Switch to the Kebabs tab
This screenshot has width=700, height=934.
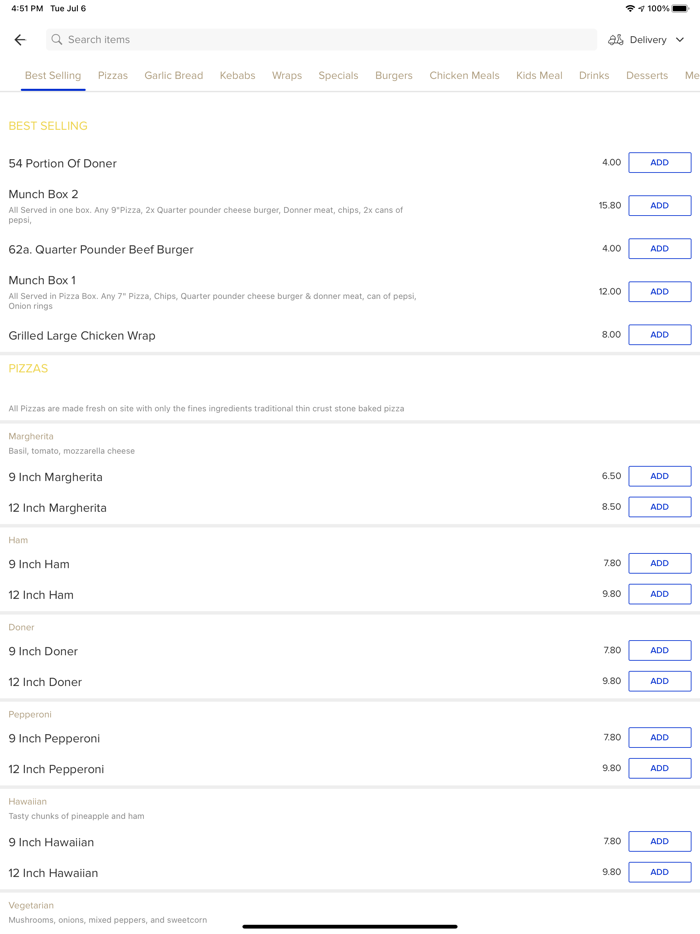click(x=237, y=76)
